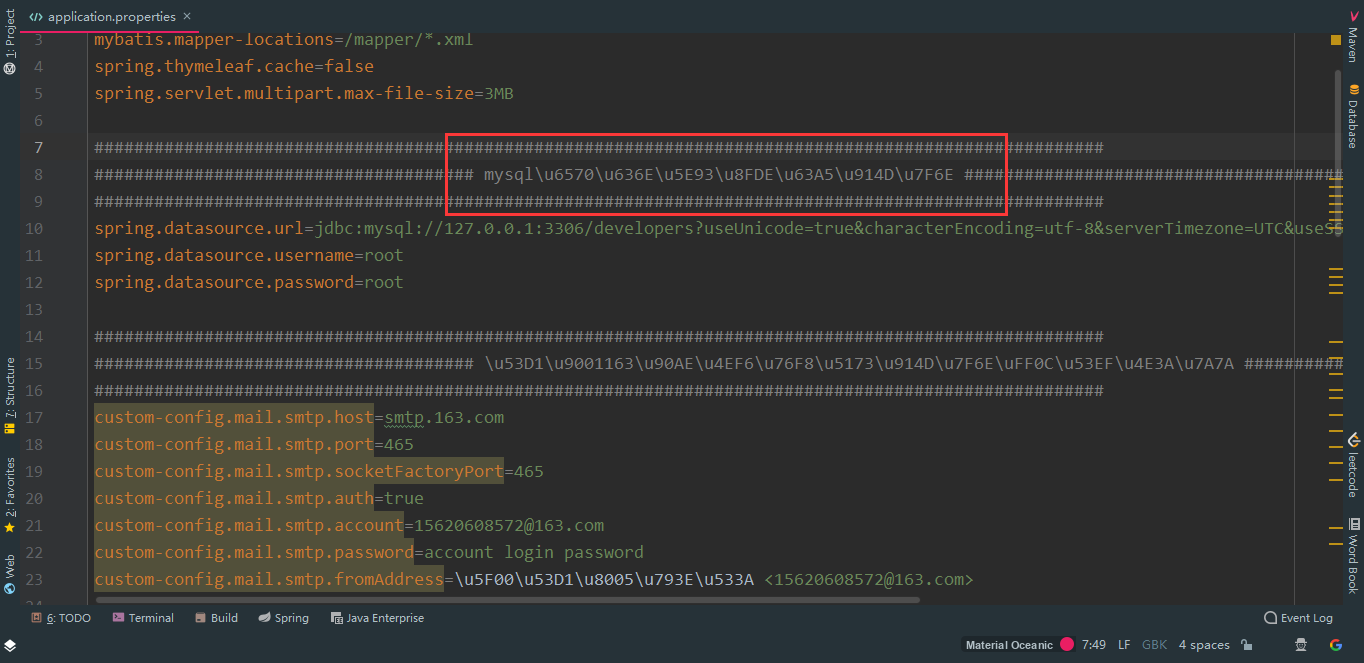Viewport: 1364px width, 663px height.
Task: Click the spring.datasource.username key
Action: pyautogui.click(x=224, y=256)
